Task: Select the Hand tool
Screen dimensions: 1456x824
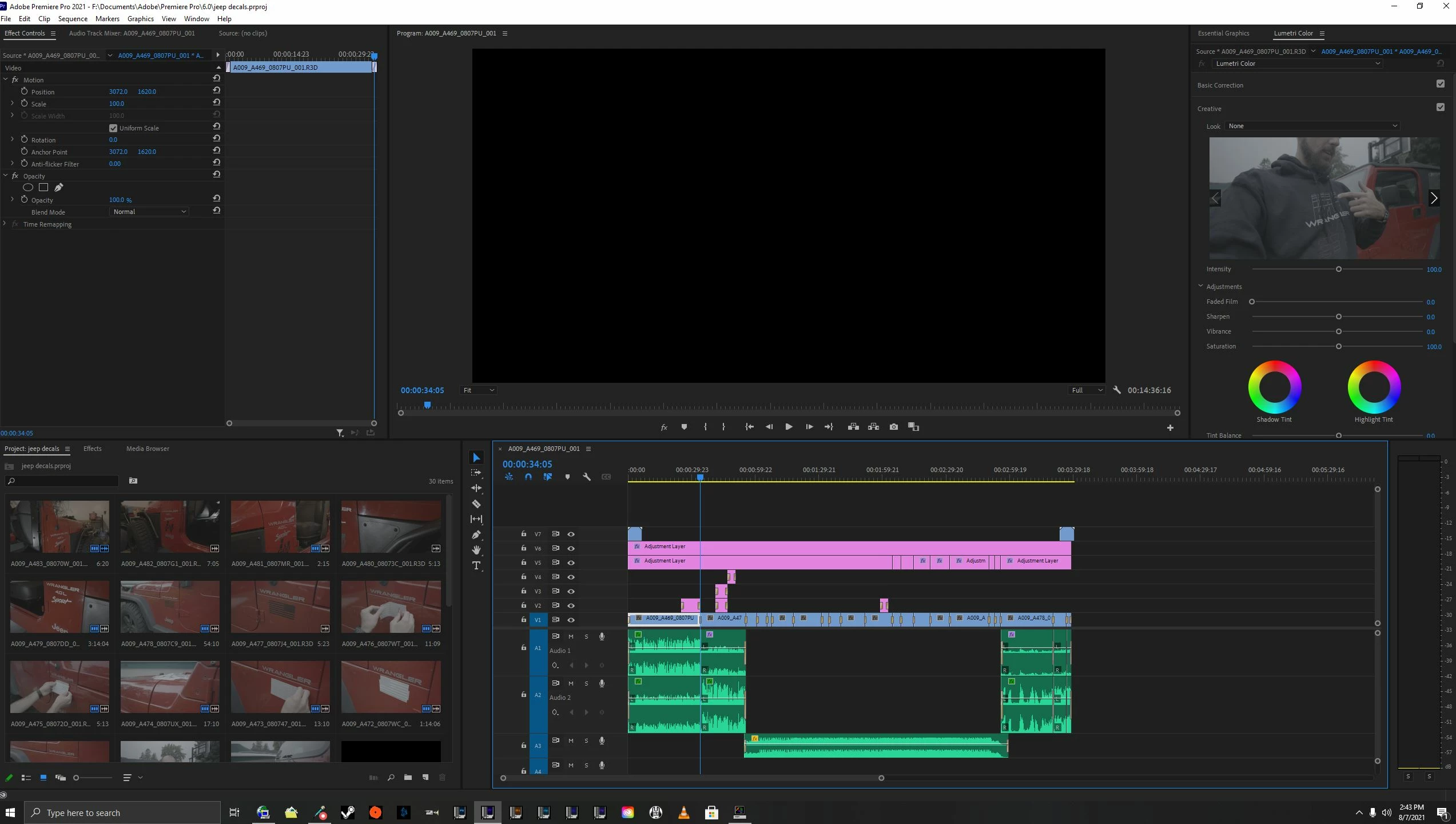Action: coord(476,550)
